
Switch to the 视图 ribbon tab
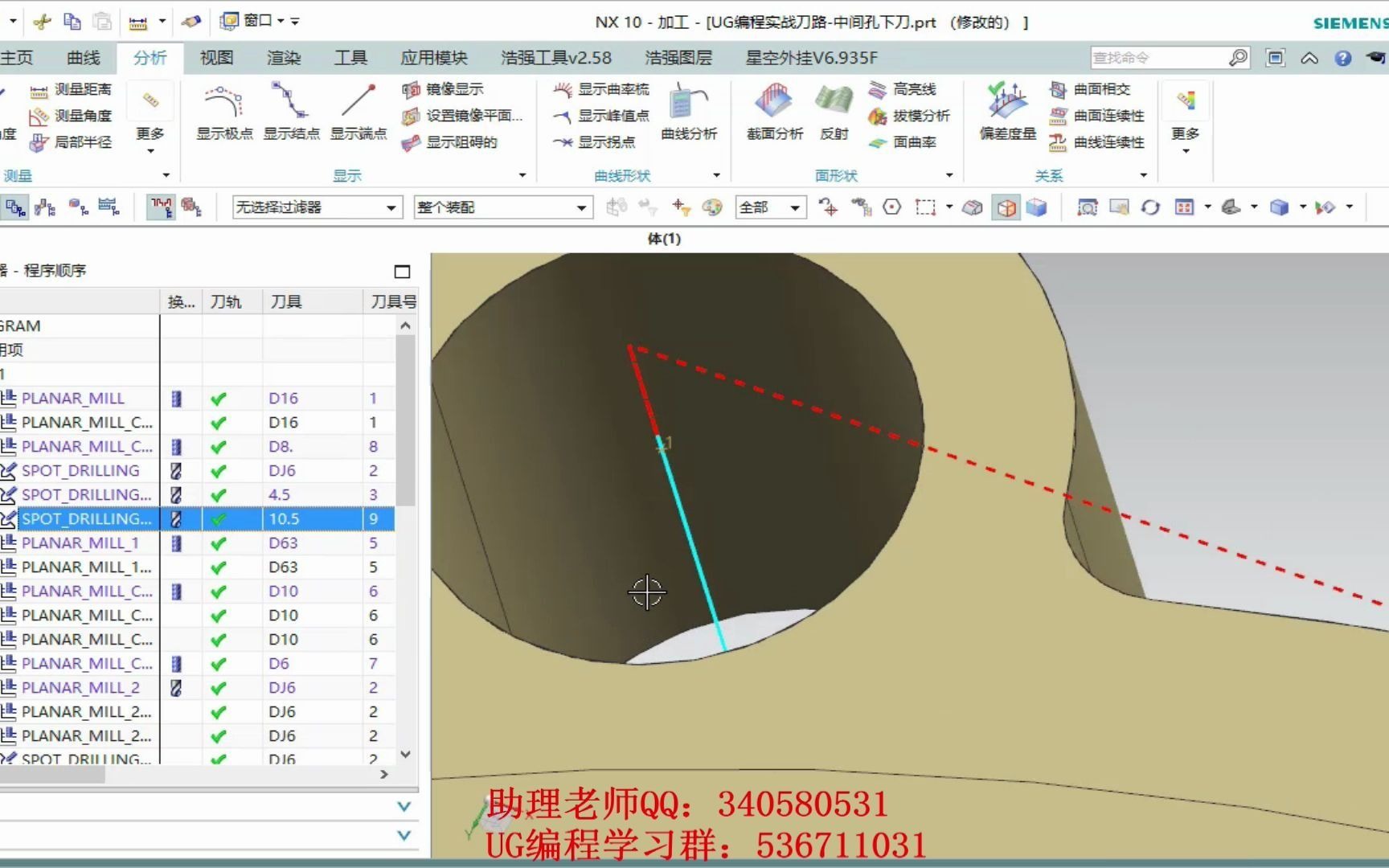(215, 57)
